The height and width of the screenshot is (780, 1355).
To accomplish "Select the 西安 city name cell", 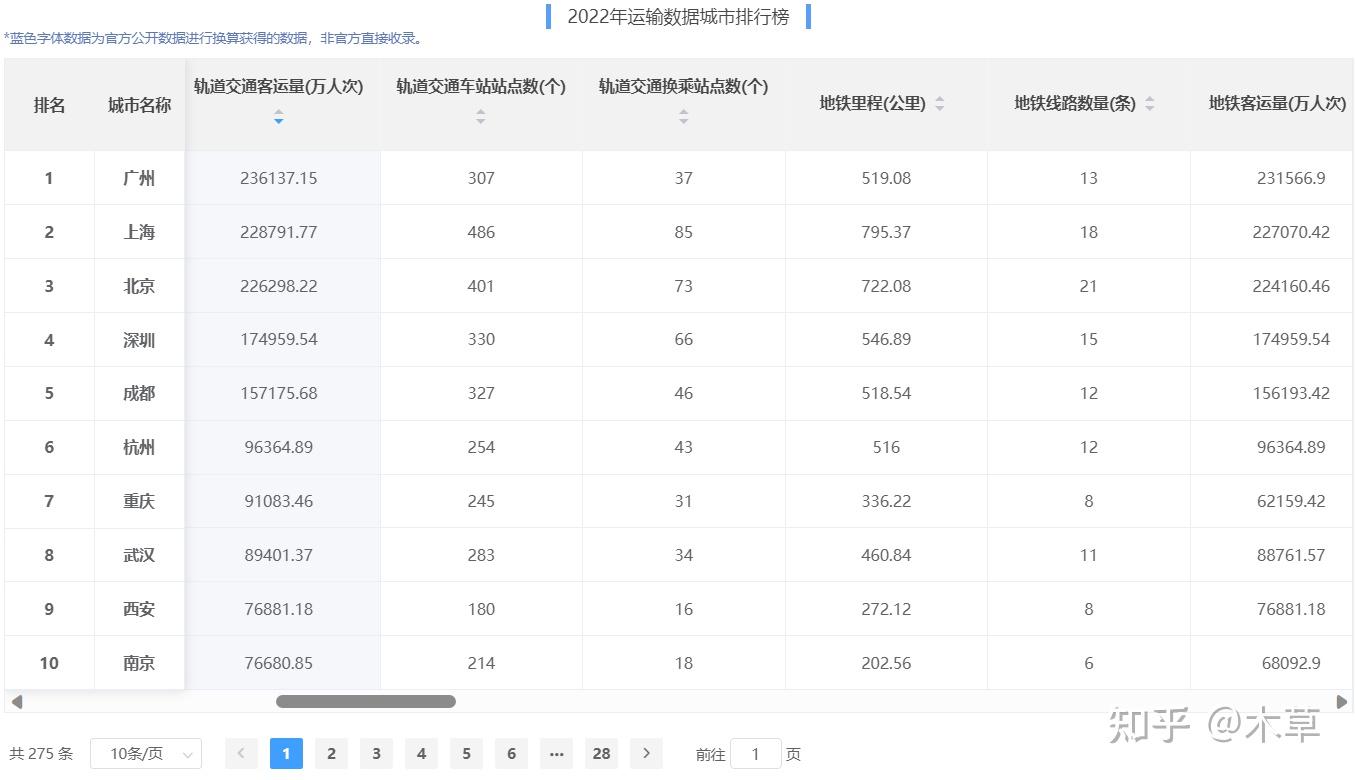I will [x=139, y=609].
